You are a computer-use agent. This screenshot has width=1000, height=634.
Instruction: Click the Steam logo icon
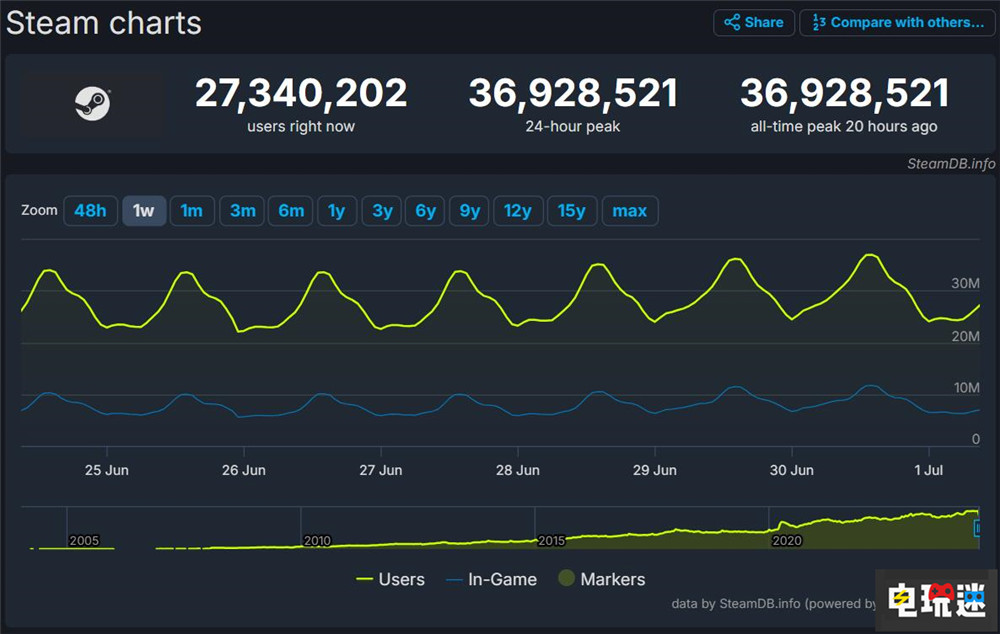tap(93, 104)
